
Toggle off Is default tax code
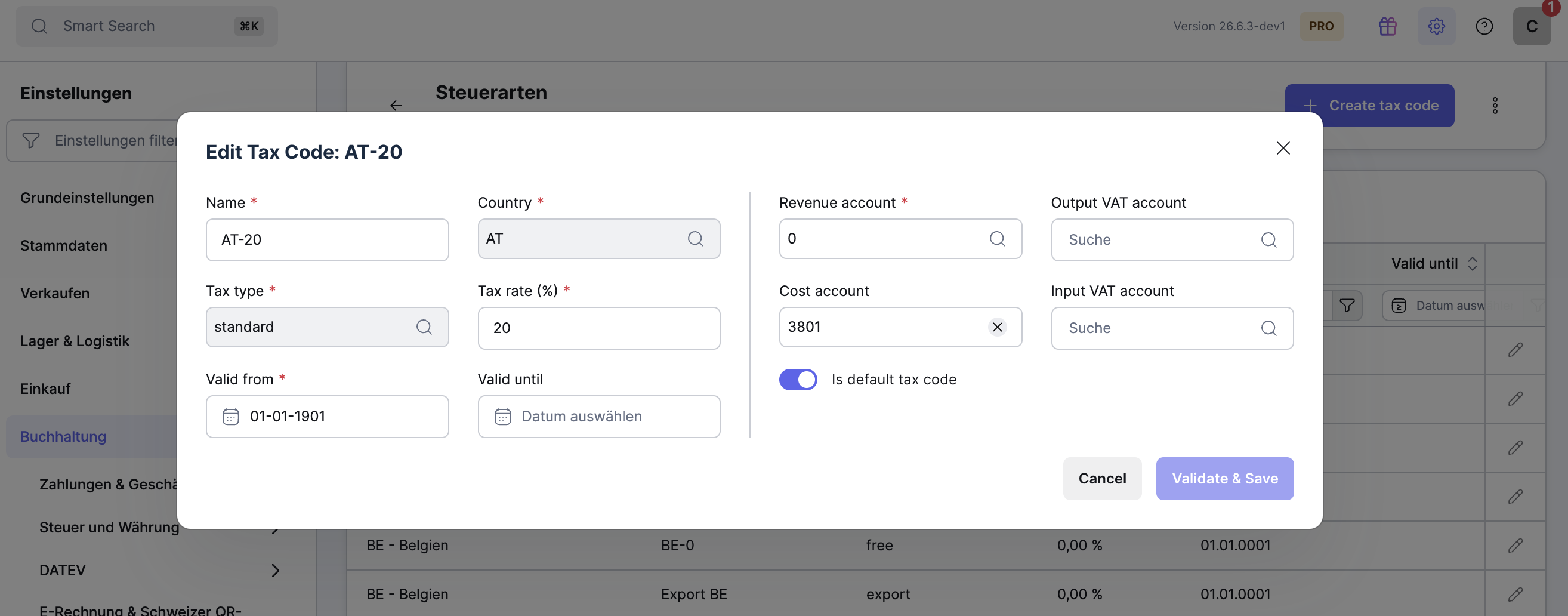point(798,380)
